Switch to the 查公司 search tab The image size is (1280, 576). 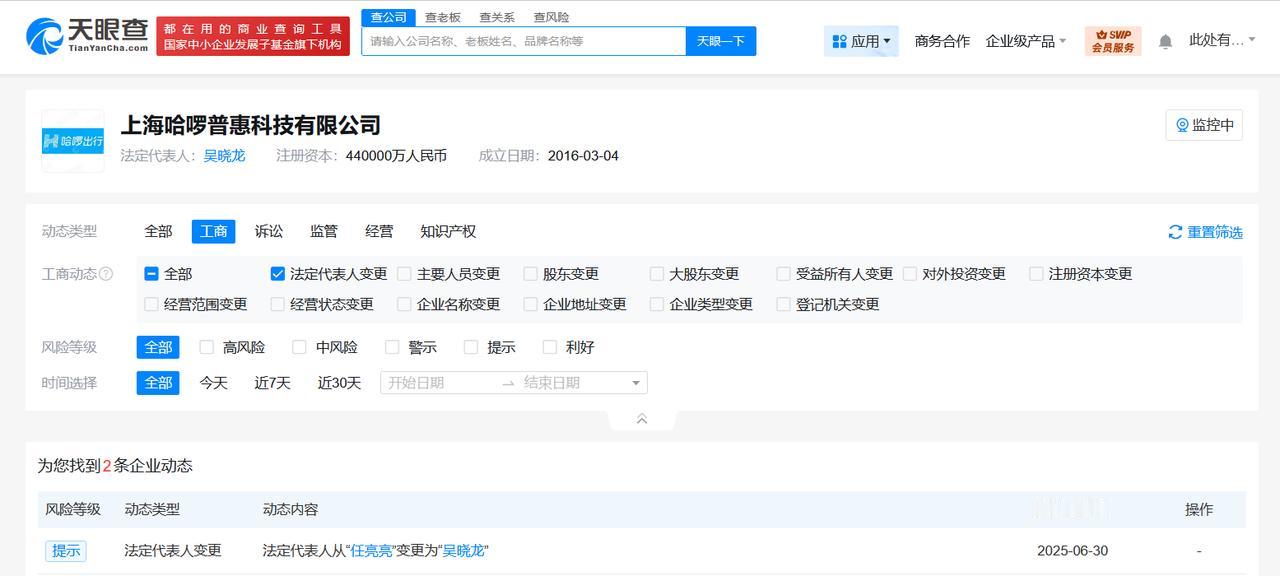click(x=388, y=17)
